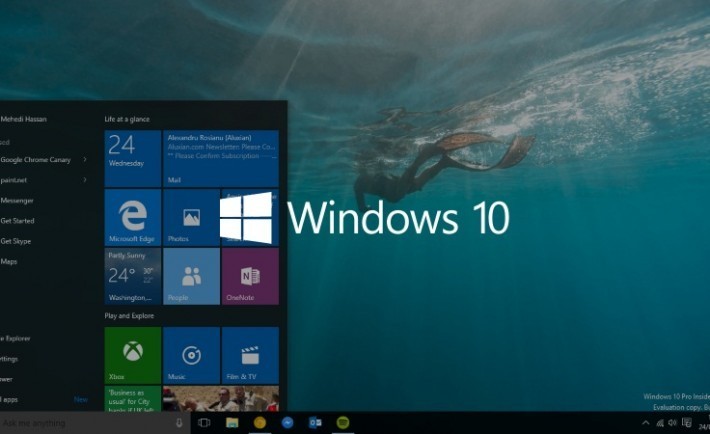
Task: Open the Microsoft Edge tile
Action: coord(133,217)
